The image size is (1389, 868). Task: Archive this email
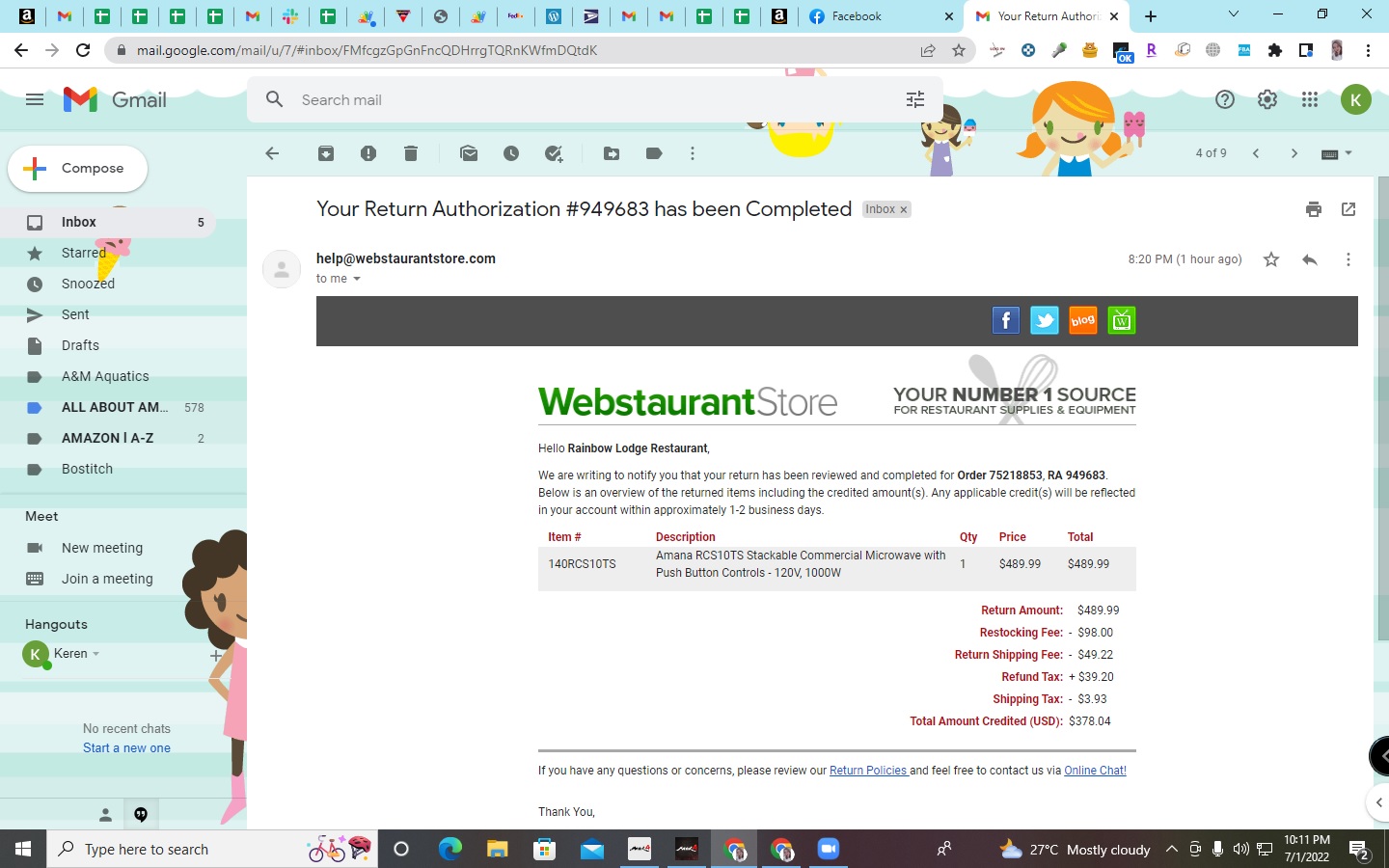tap(326, 153)
